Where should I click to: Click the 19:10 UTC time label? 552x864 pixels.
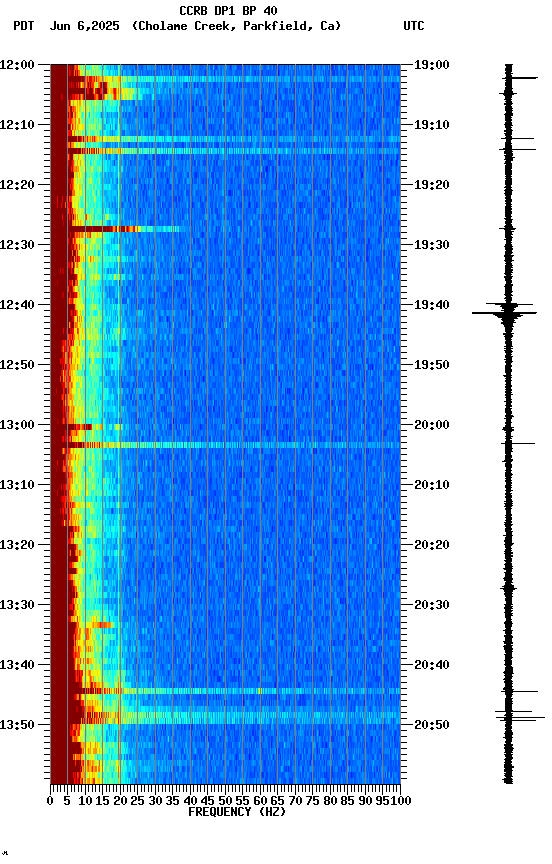point(432,125)
